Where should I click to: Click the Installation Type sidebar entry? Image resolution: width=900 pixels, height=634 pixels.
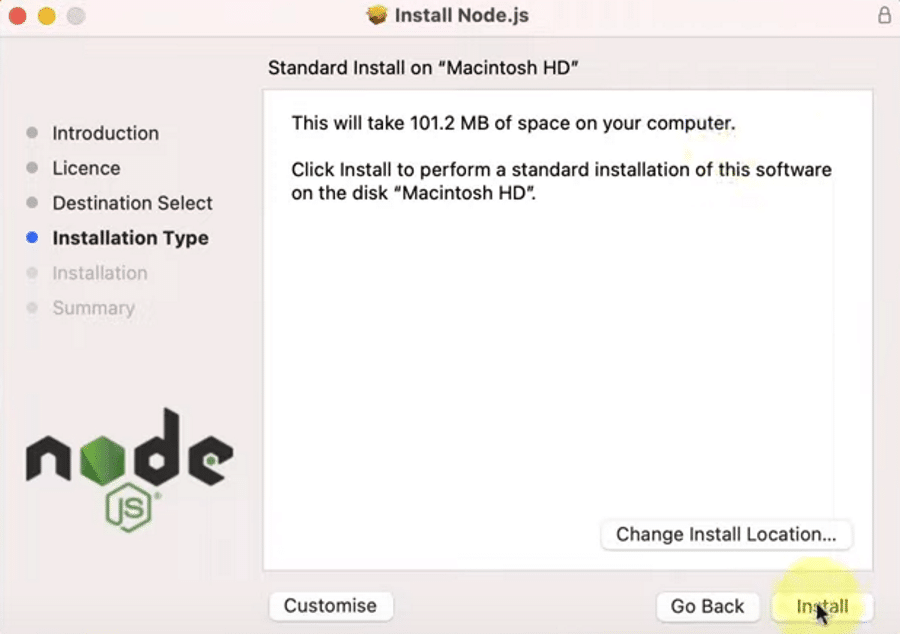[130, 238]
